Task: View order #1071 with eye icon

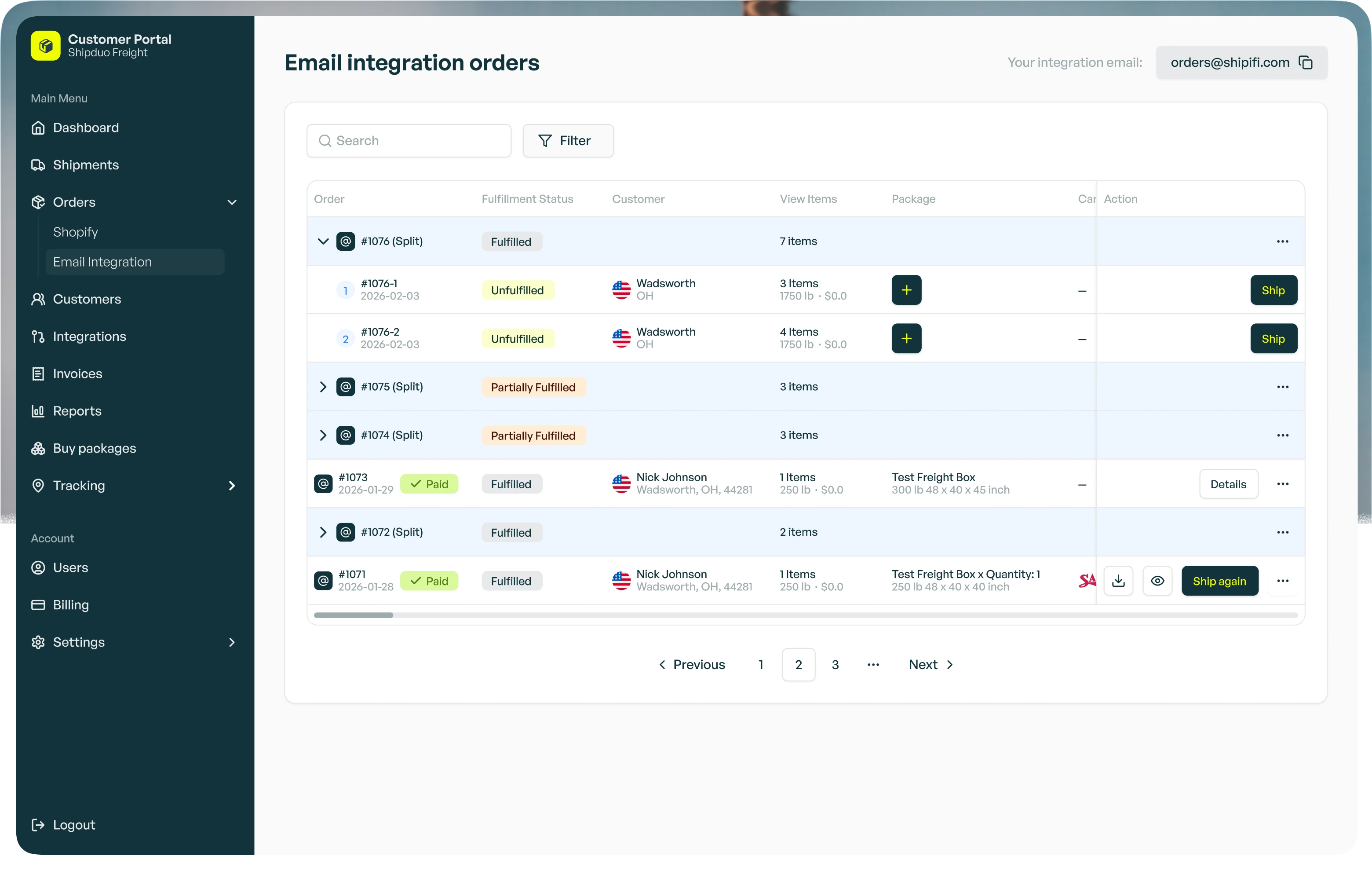Action: (1157, 581)
